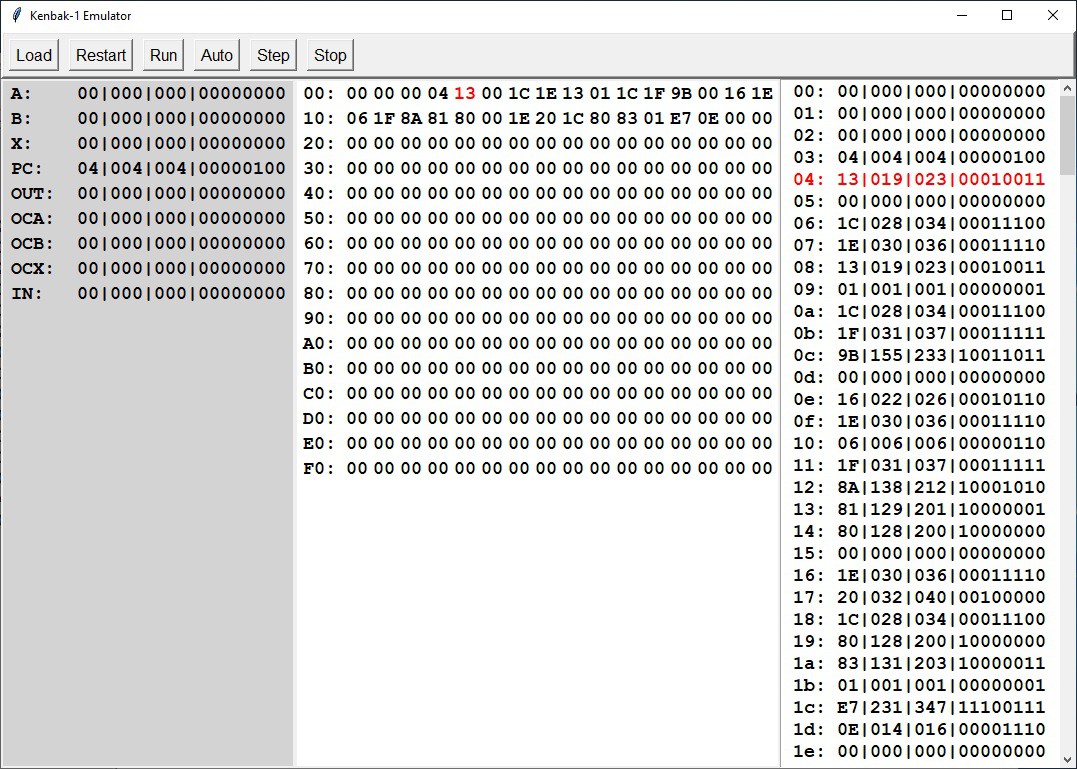This screenshot has width=1077, height=769.
Task: Click the Restart button
Action: click(101, 55)
